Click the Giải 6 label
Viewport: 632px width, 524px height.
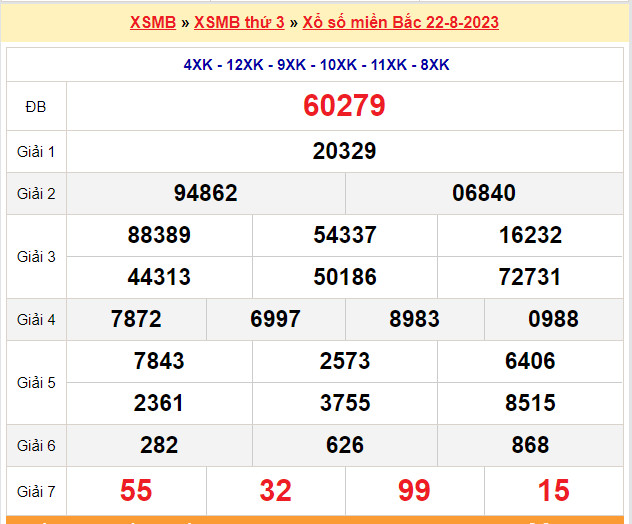(36, 446)
